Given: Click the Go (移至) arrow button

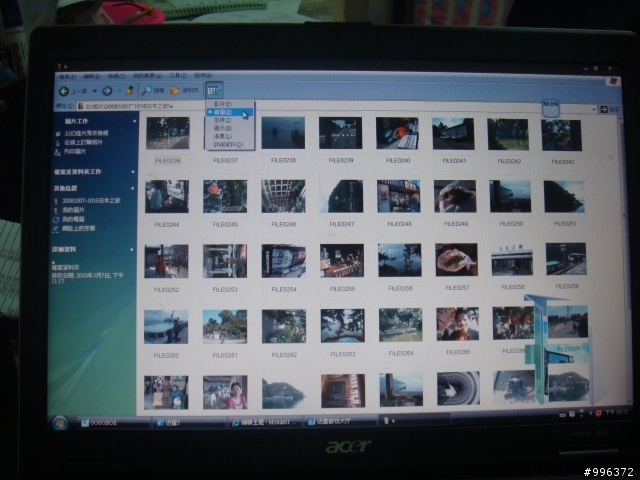Looking at the screenshot, I should [609, 109].
